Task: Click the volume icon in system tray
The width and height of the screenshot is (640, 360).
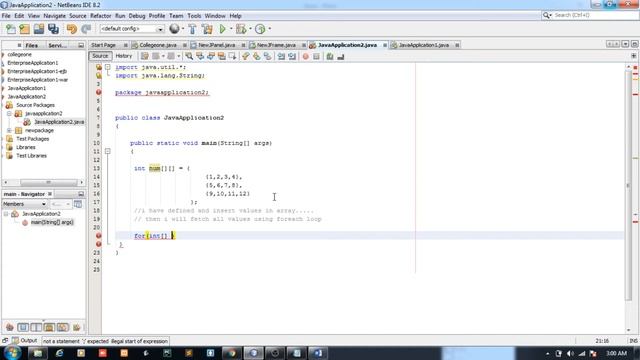Action: tap(570, 353)
